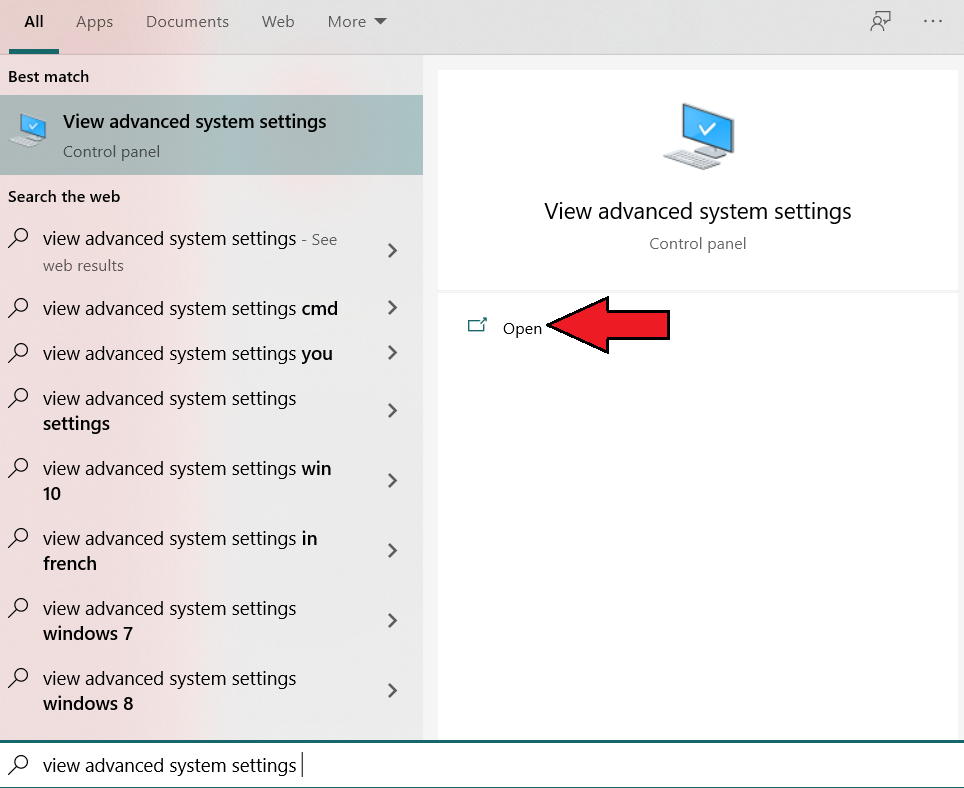
Task: Click magnifier icon beside 'windows 8' suggestion
Action: pyautogui.click(x=18, y=678)
